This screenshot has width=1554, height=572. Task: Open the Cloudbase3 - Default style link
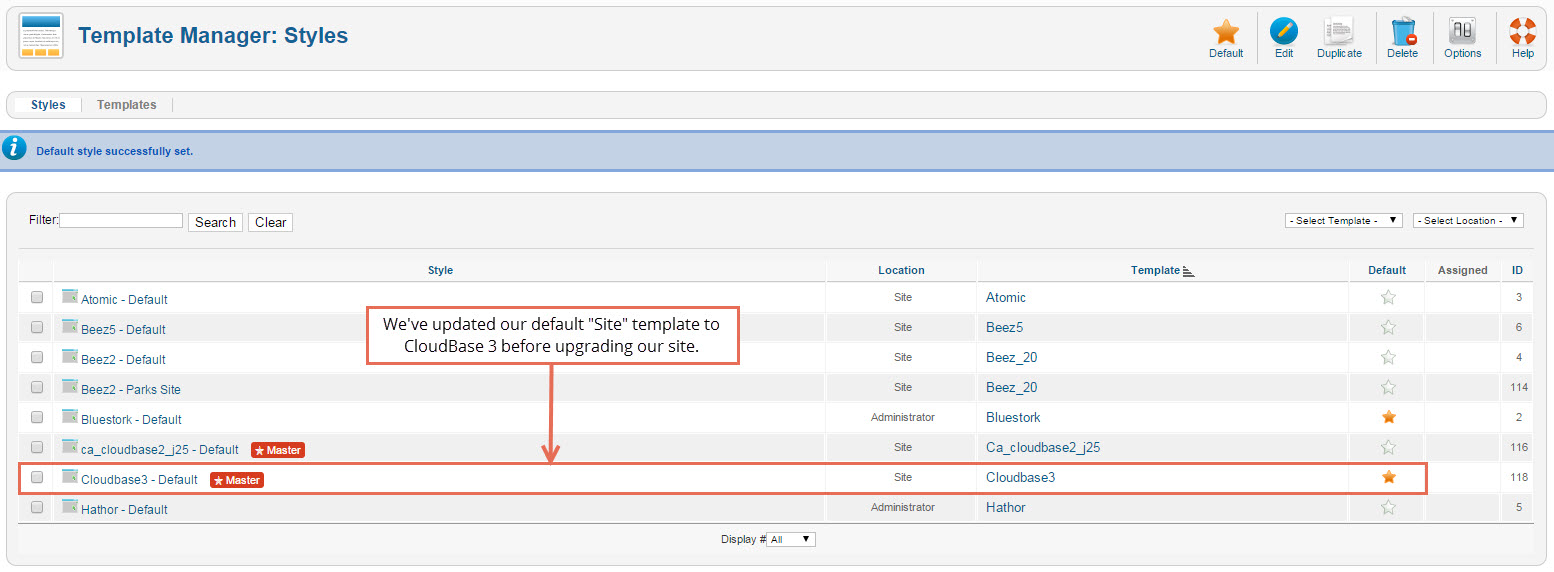[x=139, y=479]
